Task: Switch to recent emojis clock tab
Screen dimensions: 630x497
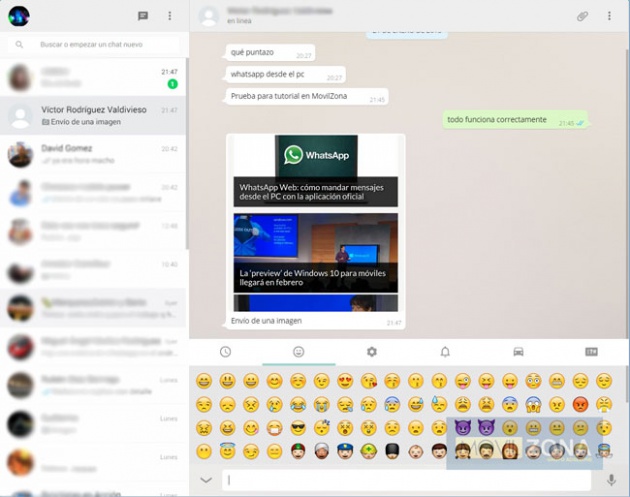Action: tap(225, 352)
